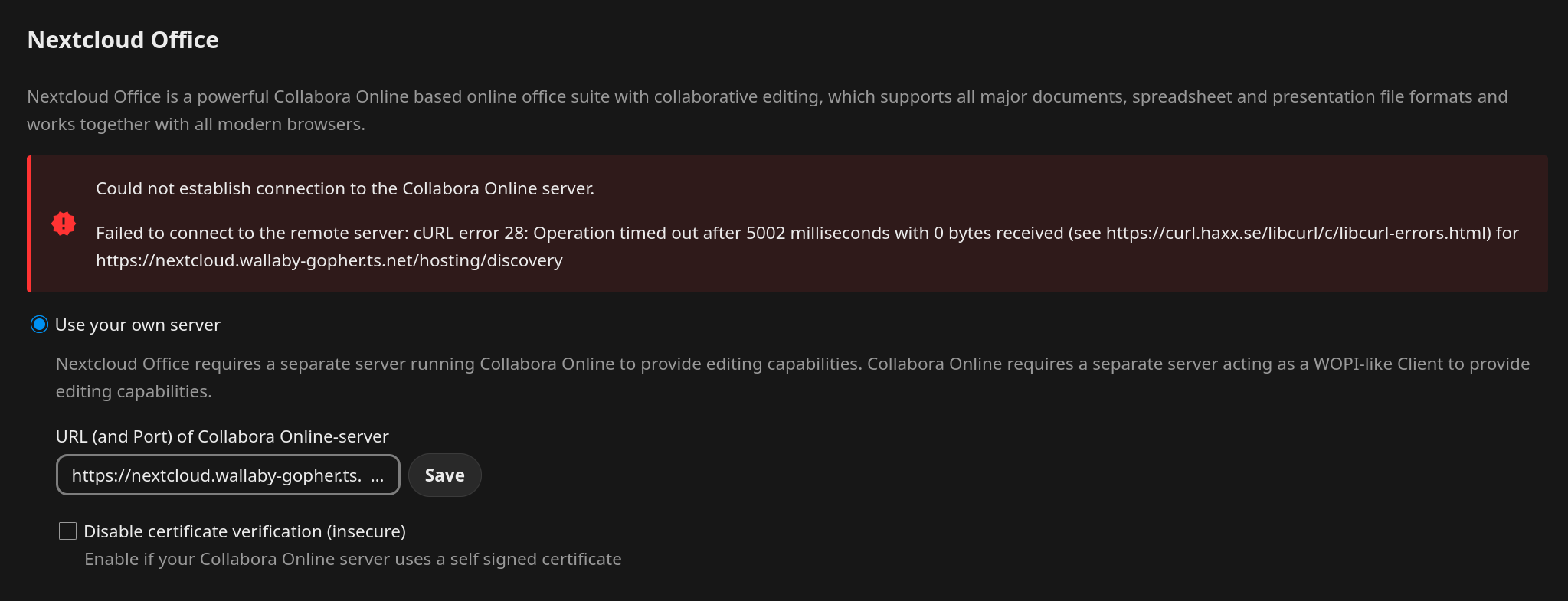The image size is (1568, 601).
Task: Click the "Disable certificate verification (insecure)" label
Action: (244, 531)
